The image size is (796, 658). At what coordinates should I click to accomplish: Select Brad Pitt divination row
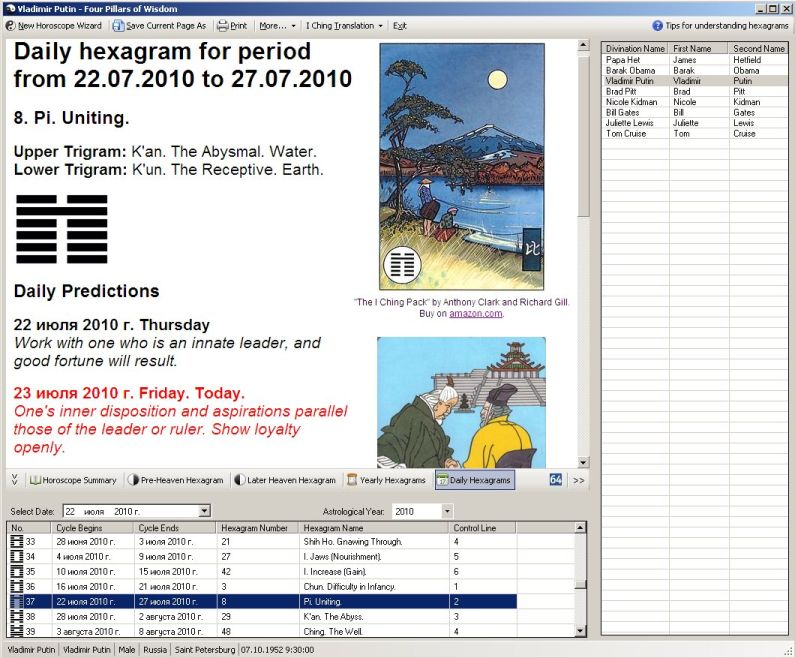694,91
